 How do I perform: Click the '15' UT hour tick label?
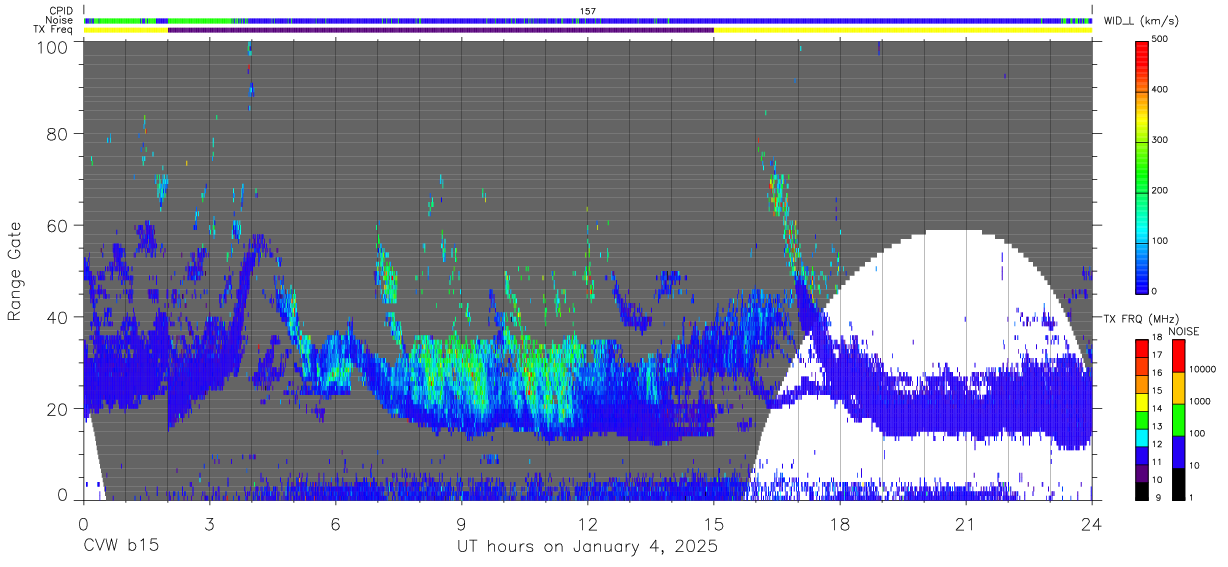click(x=714, y=523)
